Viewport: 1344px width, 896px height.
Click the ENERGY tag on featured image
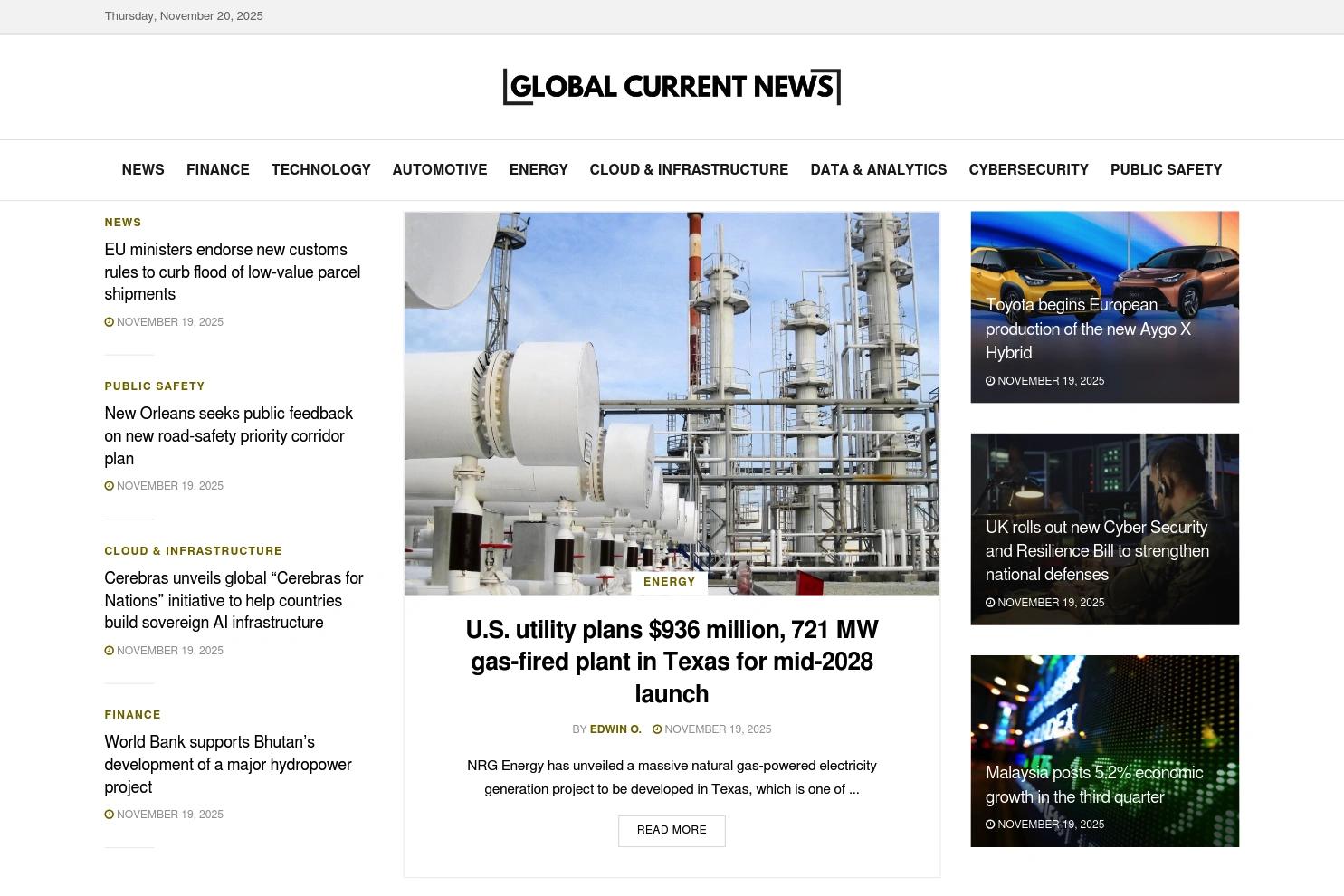[670, 582]
